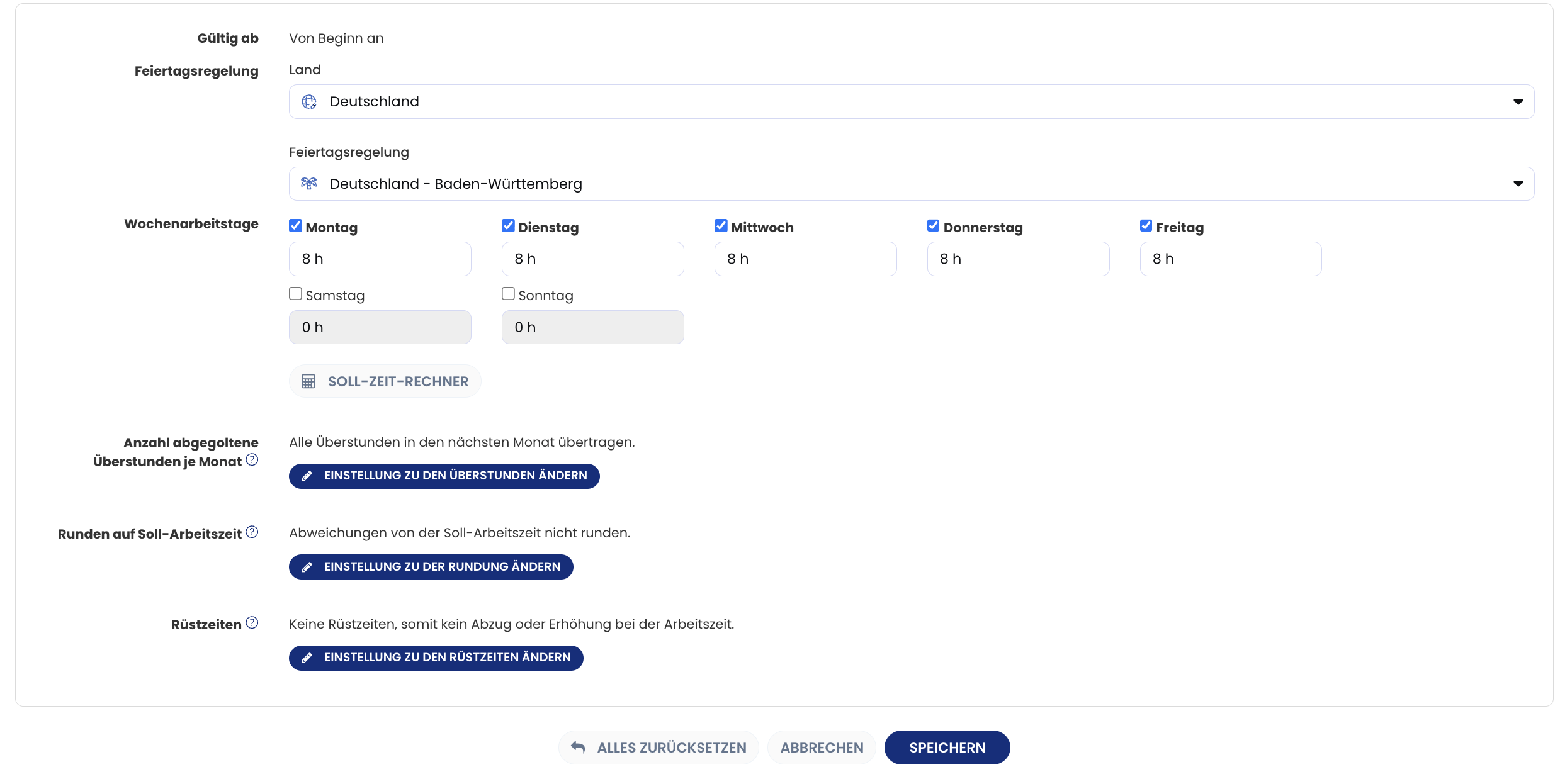Click pencil icon on Überstunden ändern button
The width and height of the screenshot is (1560, 784).
(307, 476)
